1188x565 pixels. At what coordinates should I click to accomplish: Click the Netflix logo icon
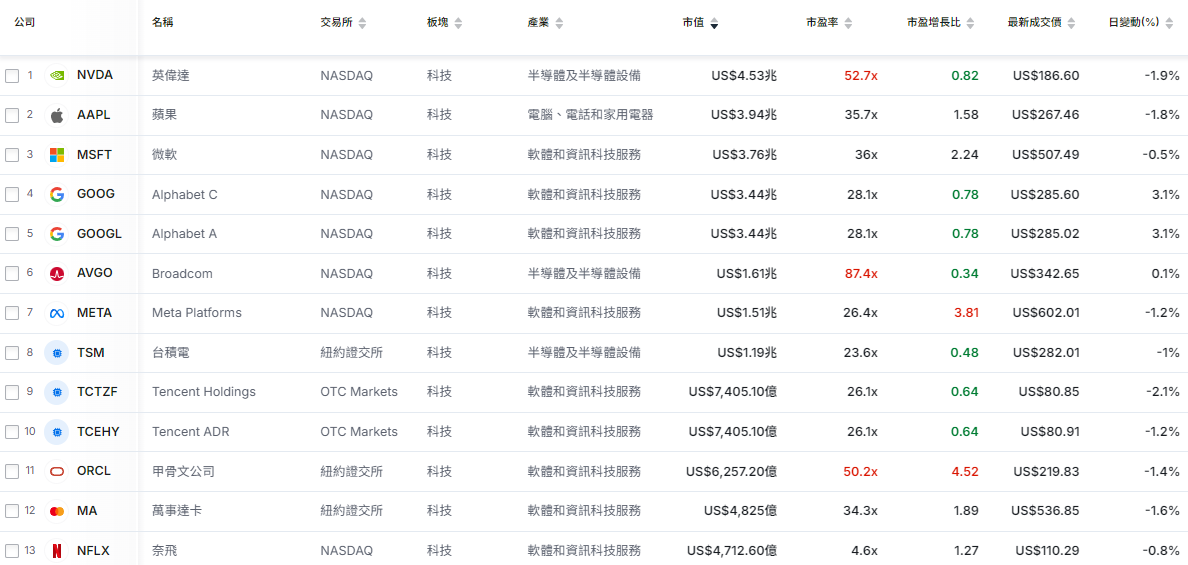pos(57,550)
